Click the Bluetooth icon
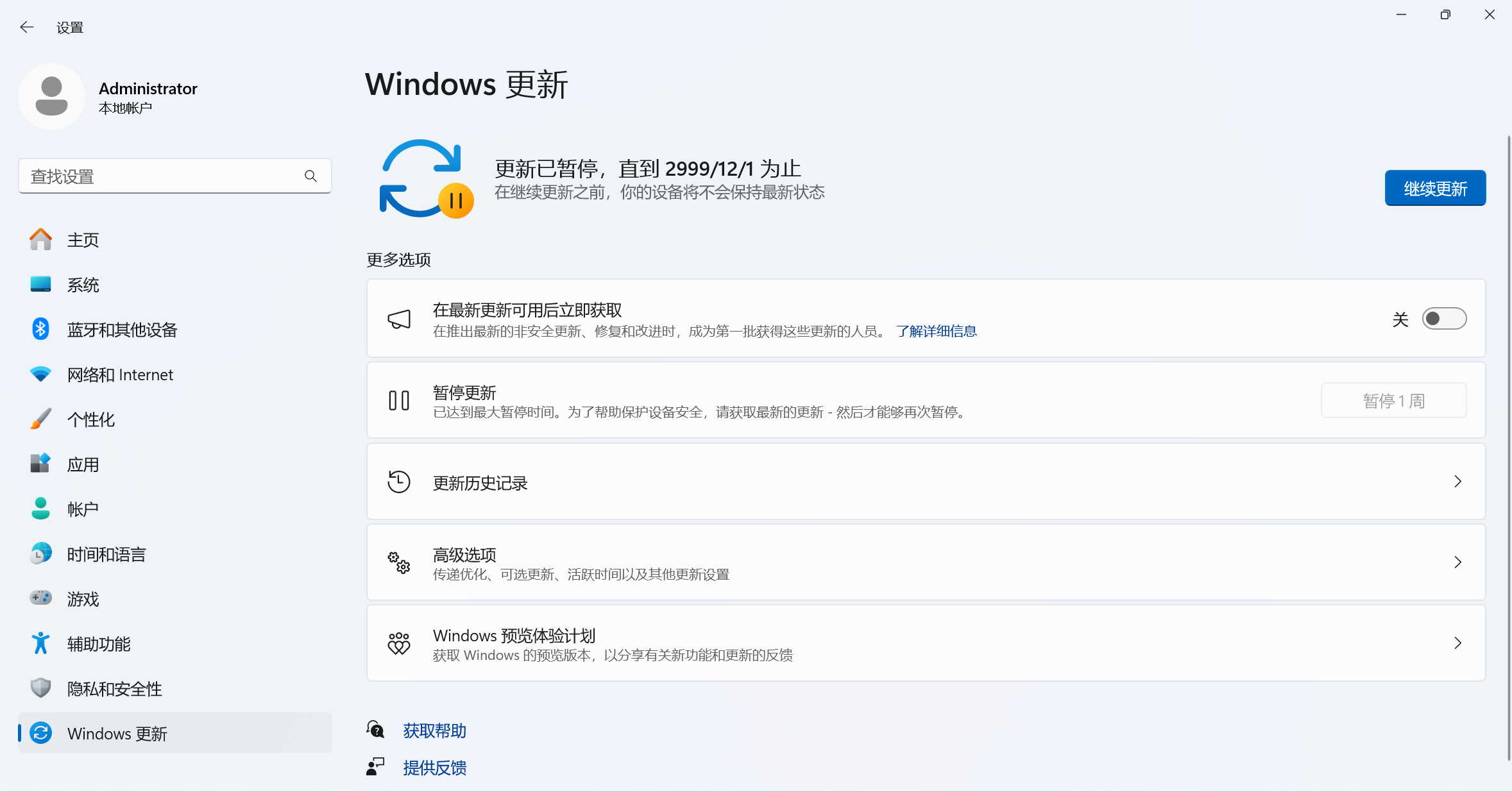 click(x=40, y=329)
